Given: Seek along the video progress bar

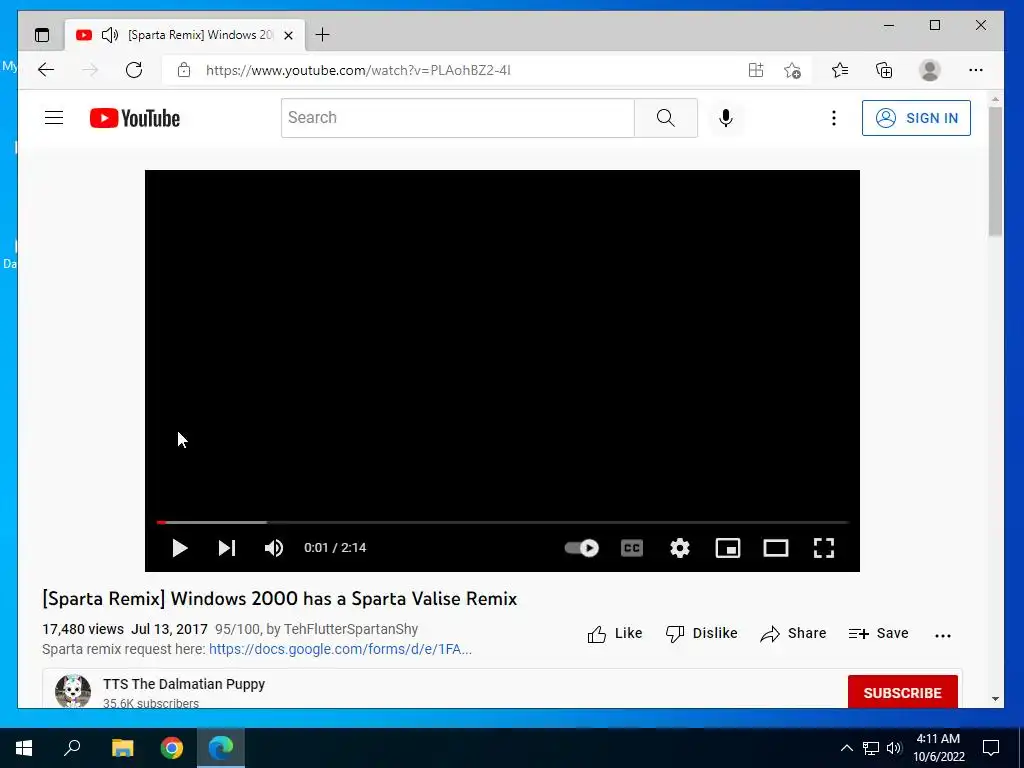Looking at the screenshot, I should [502, 522].
